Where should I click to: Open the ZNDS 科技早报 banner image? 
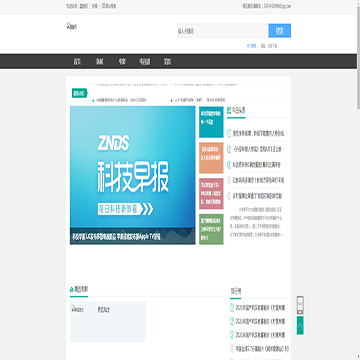coord(133,175)
